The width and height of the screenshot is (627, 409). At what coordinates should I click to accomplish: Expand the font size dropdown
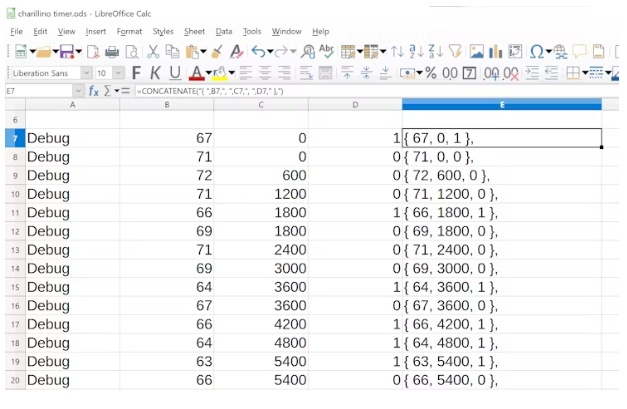tap(116, 72)
